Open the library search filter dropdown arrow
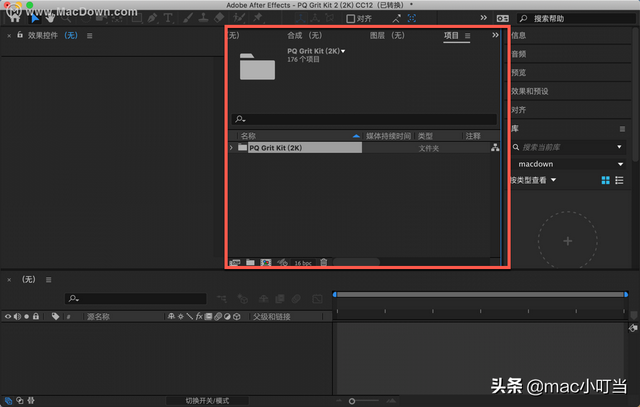640x407 pixels. click(x=619, y=147)
